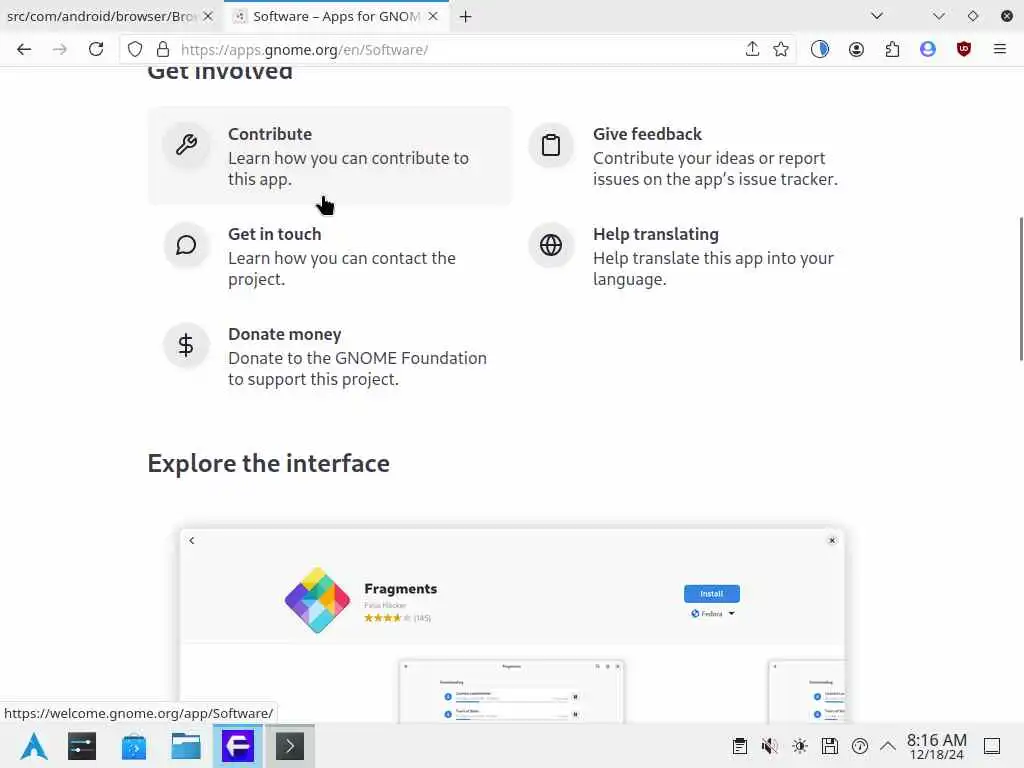1024x768 pixels.
Task: Open the terminal taskbar icon
Action: [290, 746]
